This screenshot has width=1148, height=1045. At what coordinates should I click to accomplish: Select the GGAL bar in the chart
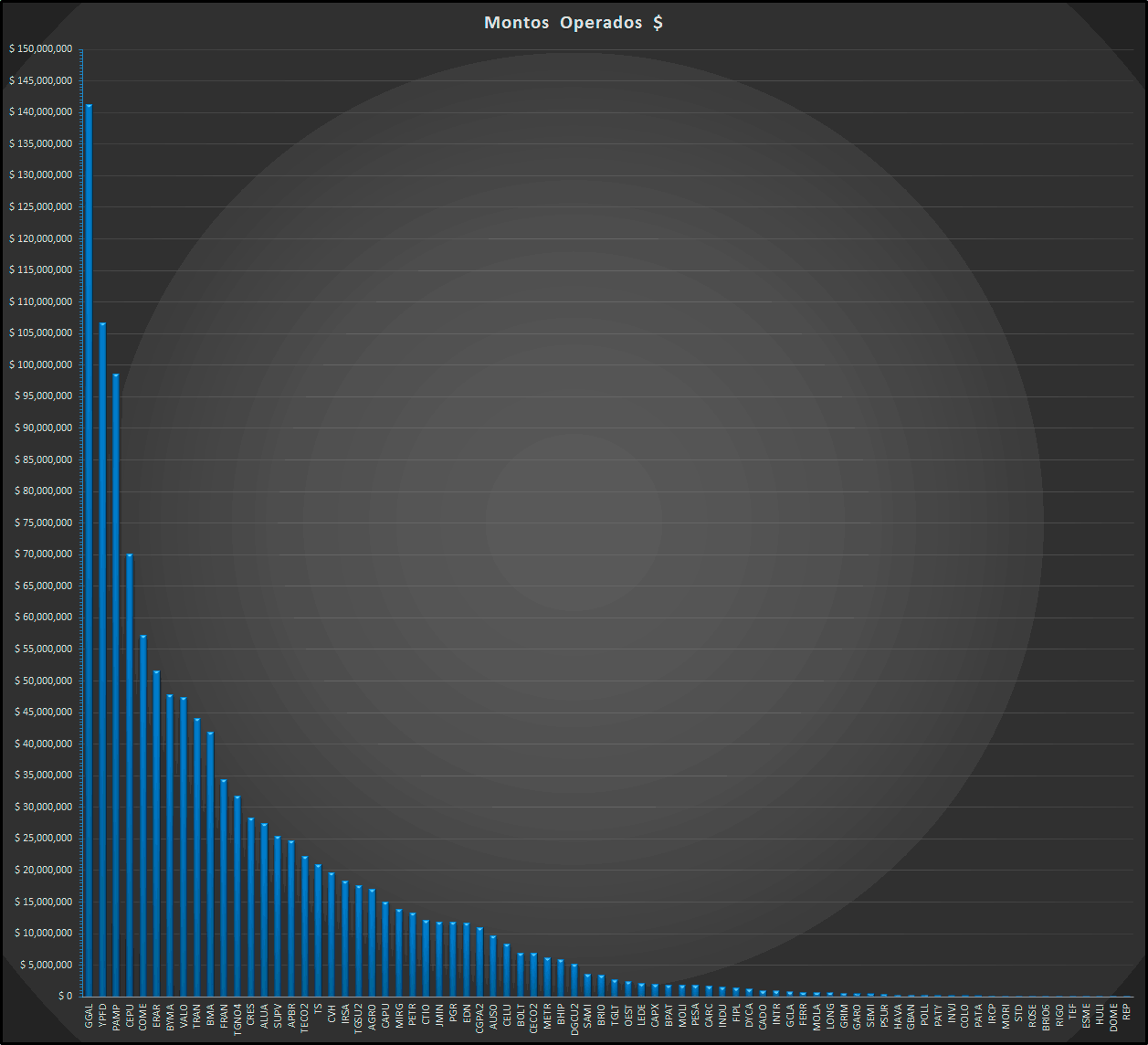click(89, 548)
